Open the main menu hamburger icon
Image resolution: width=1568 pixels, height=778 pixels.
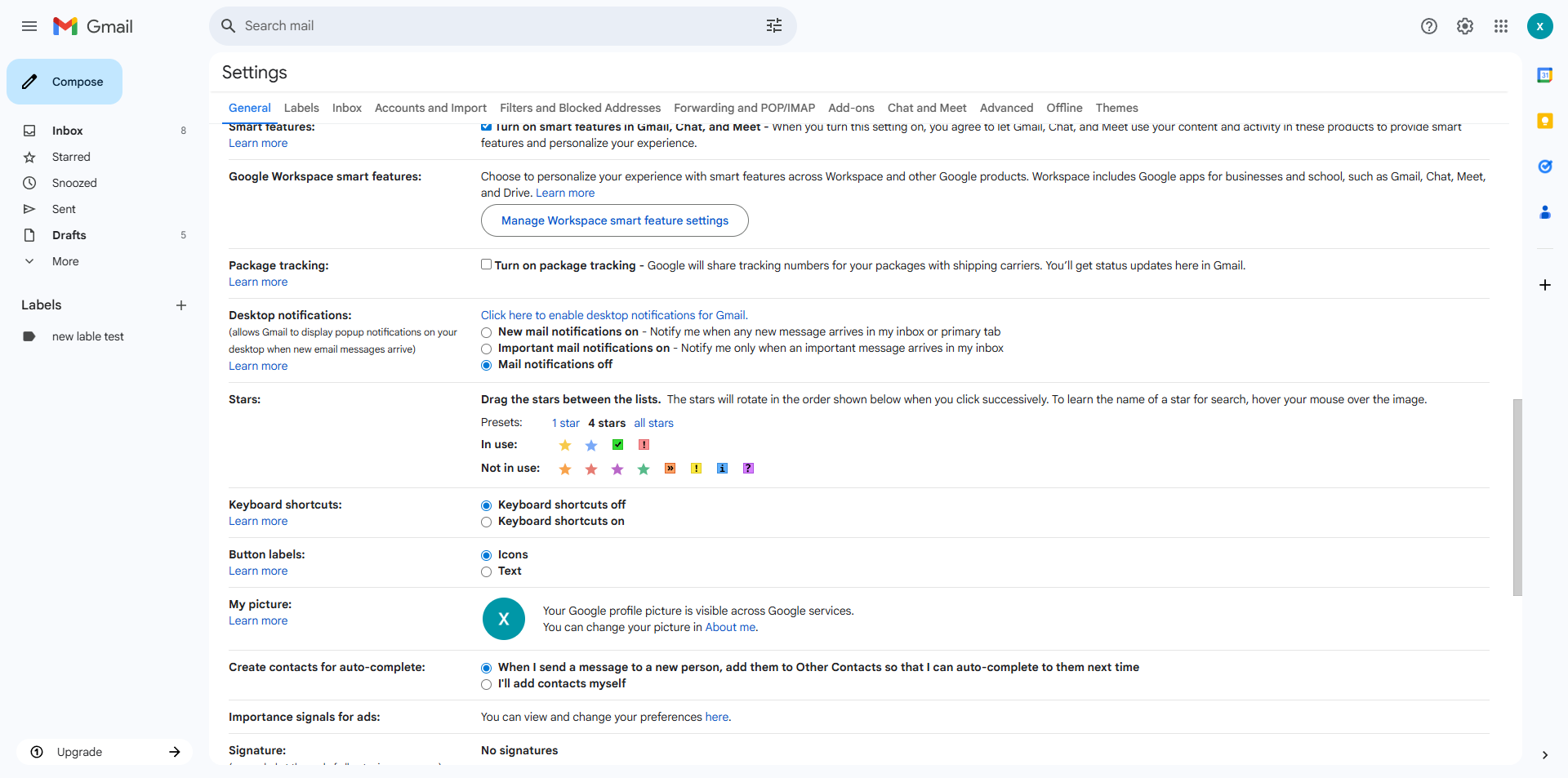pyautogui.click(x=29, y=26)
